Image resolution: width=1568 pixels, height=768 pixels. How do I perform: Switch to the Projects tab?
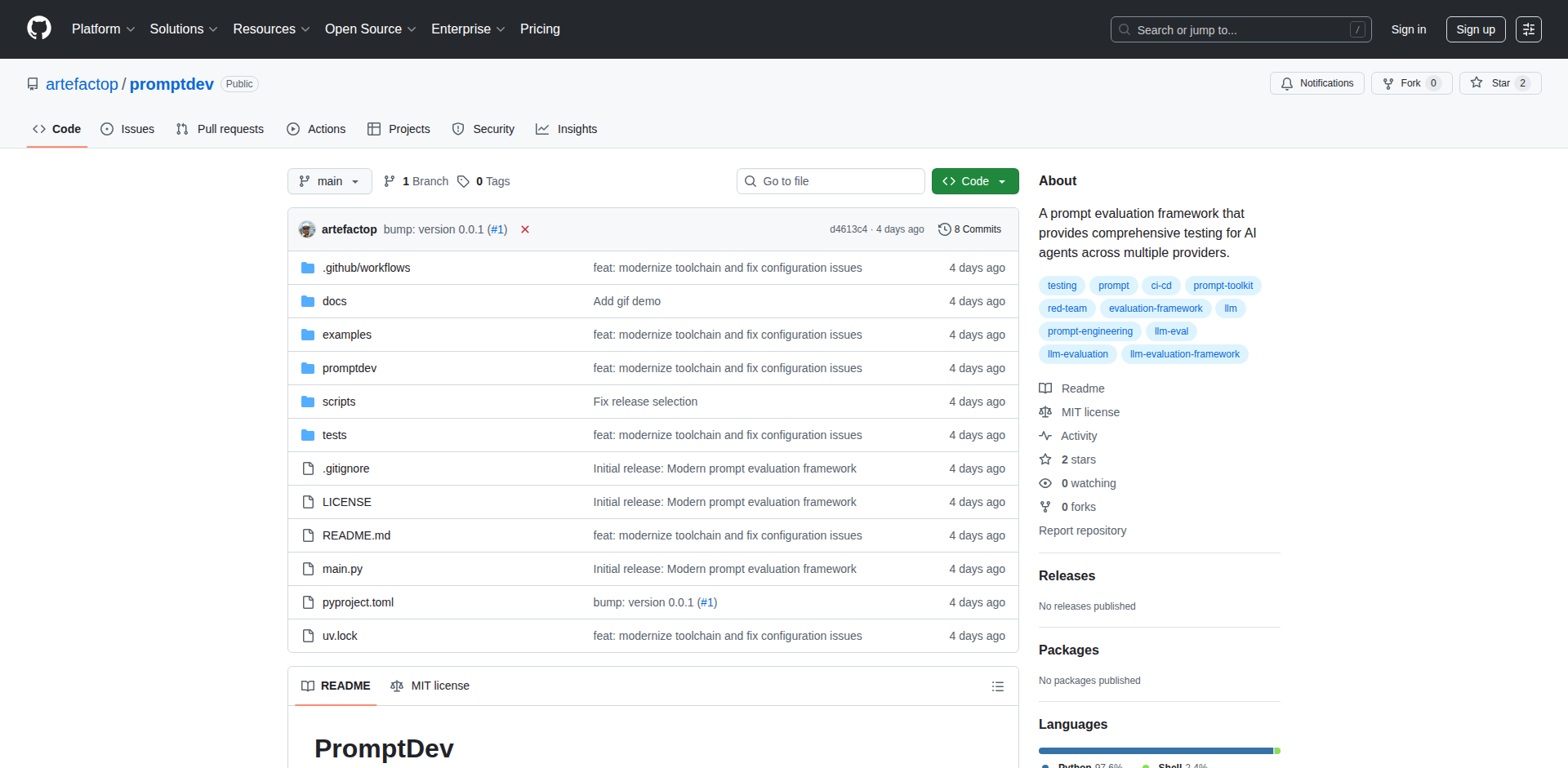coord(399,129)
